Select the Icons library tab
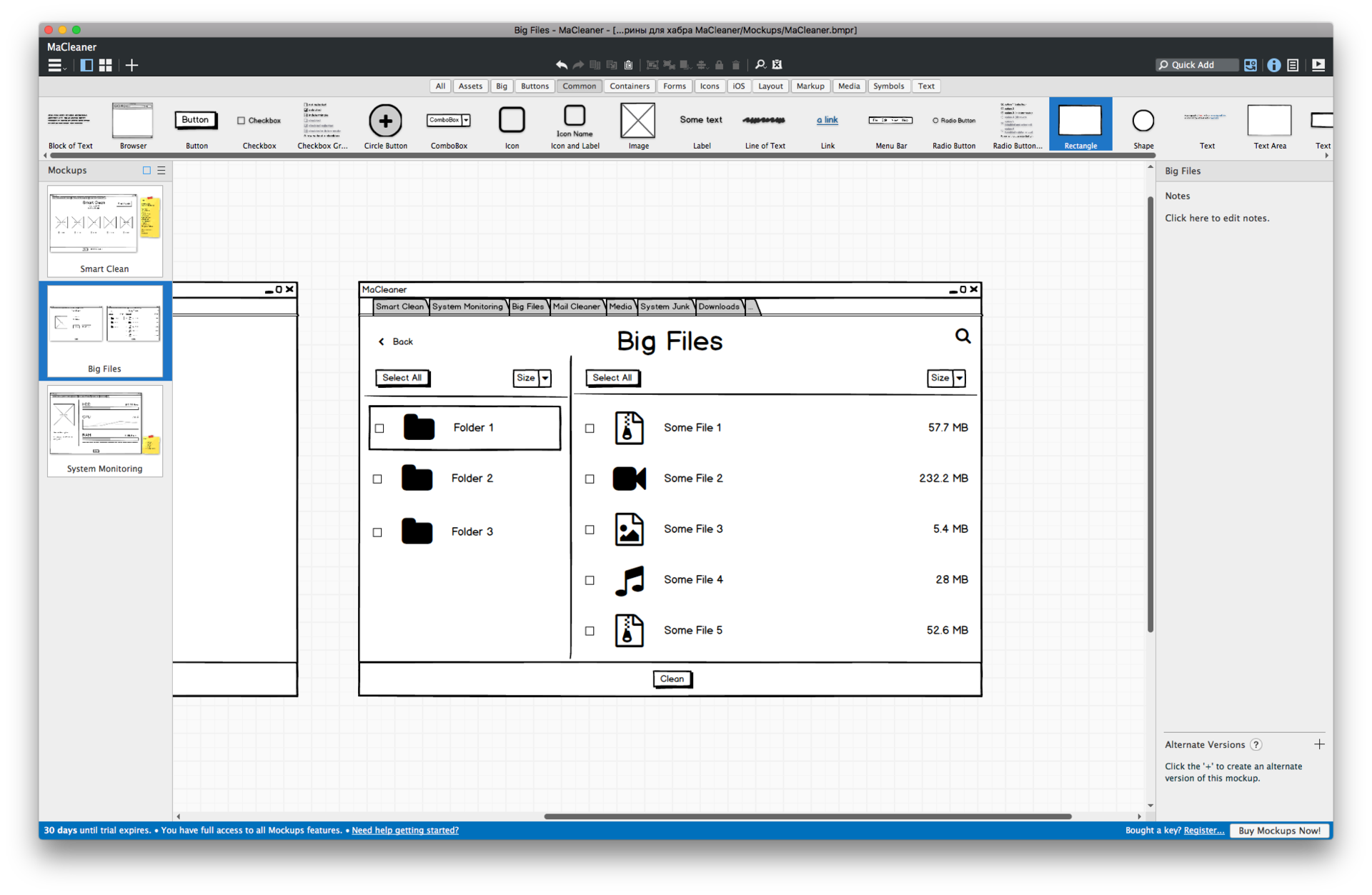 (x=709, y=86)
